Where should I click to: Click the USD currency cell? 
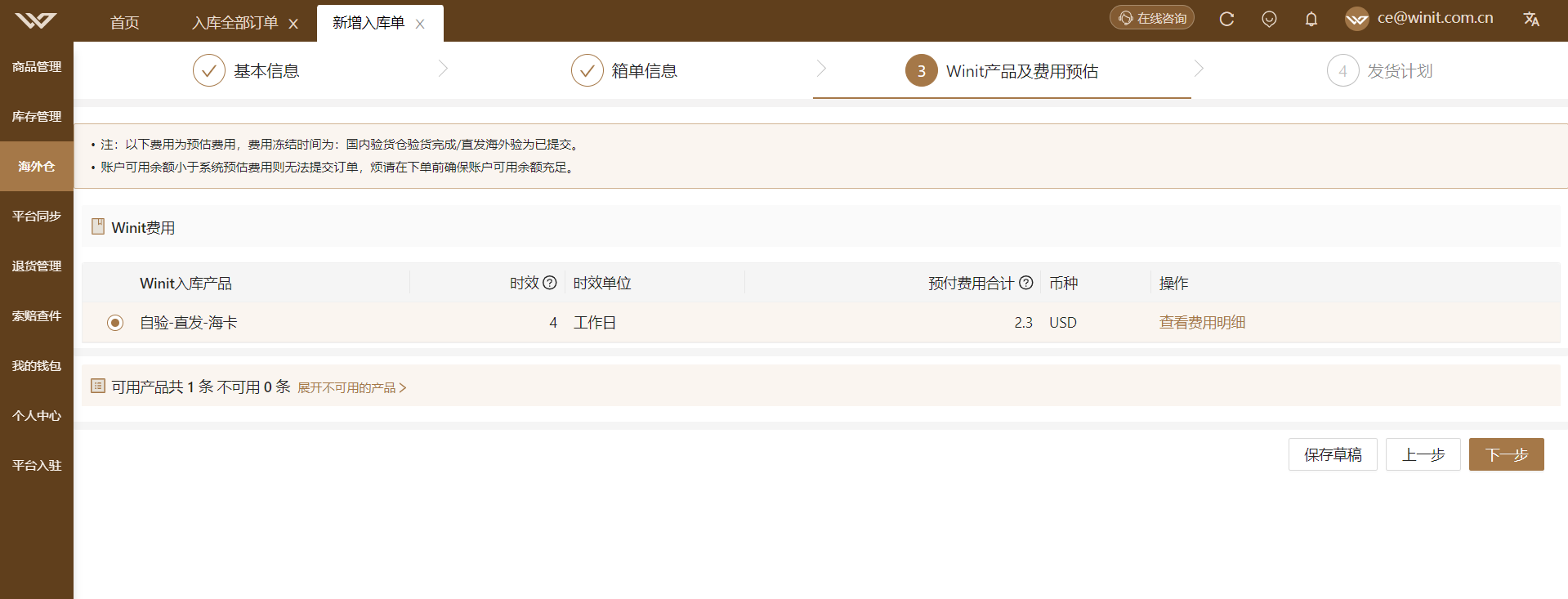tap(1063, 323)
